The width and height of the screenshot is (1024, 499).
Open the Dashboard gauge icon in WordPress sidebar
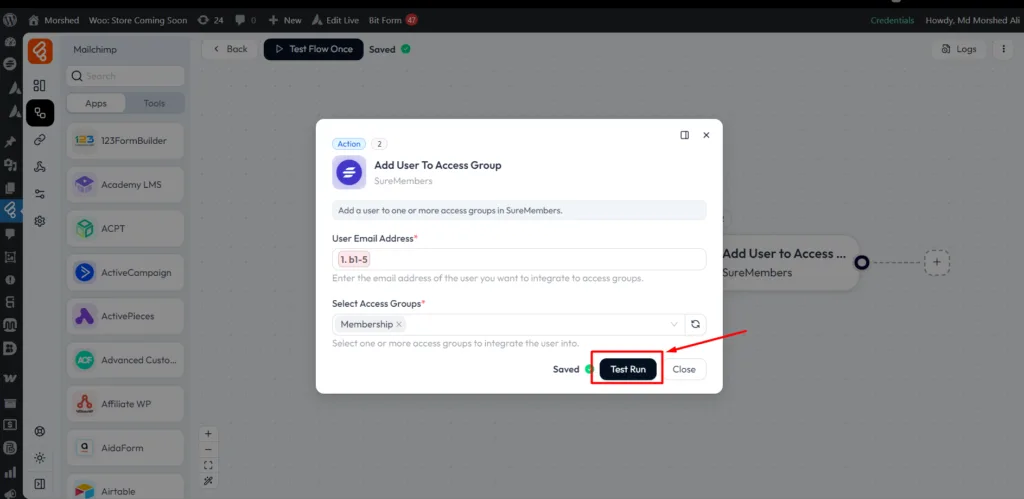tap(10, 42)
